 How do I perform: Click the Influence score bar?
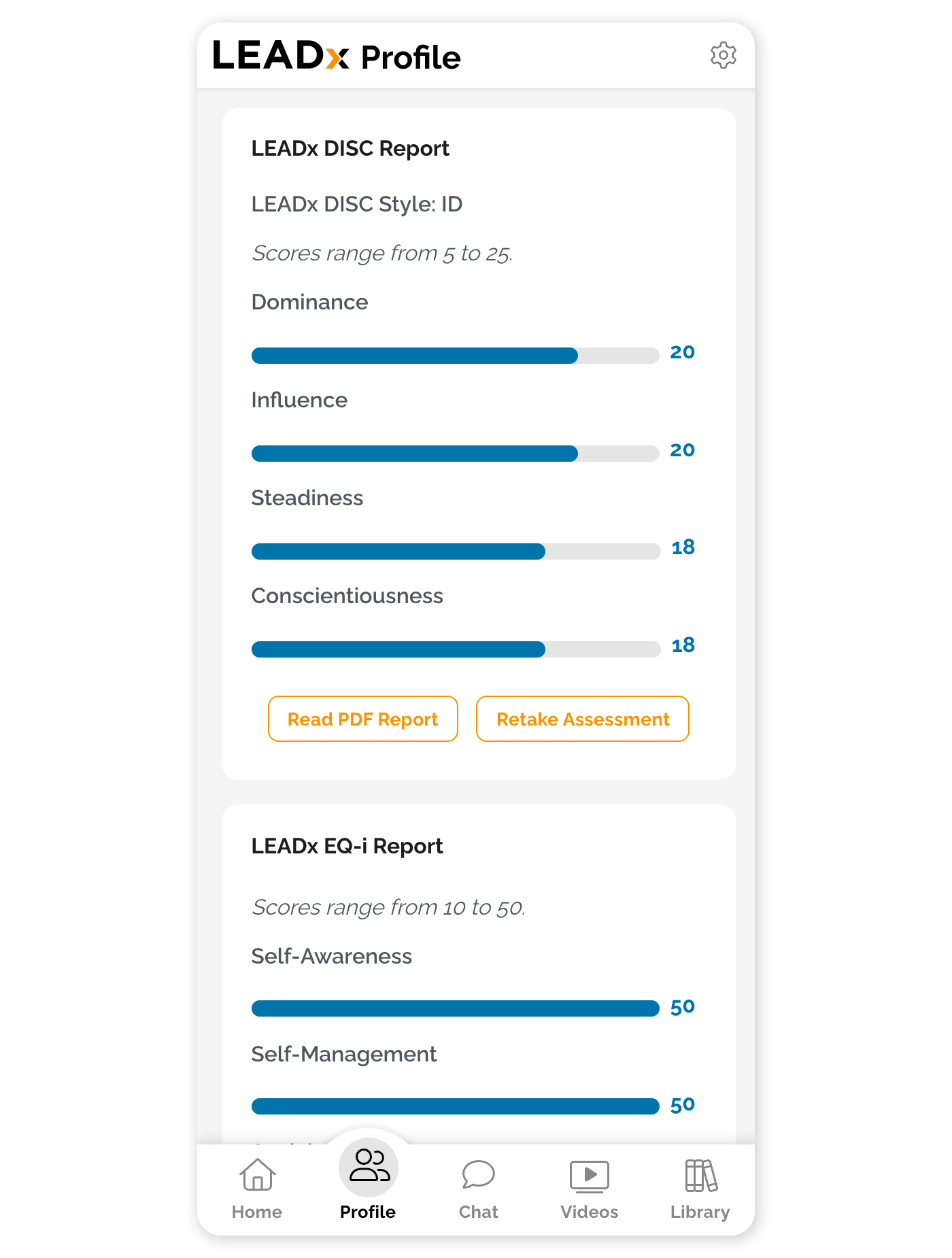455,454
